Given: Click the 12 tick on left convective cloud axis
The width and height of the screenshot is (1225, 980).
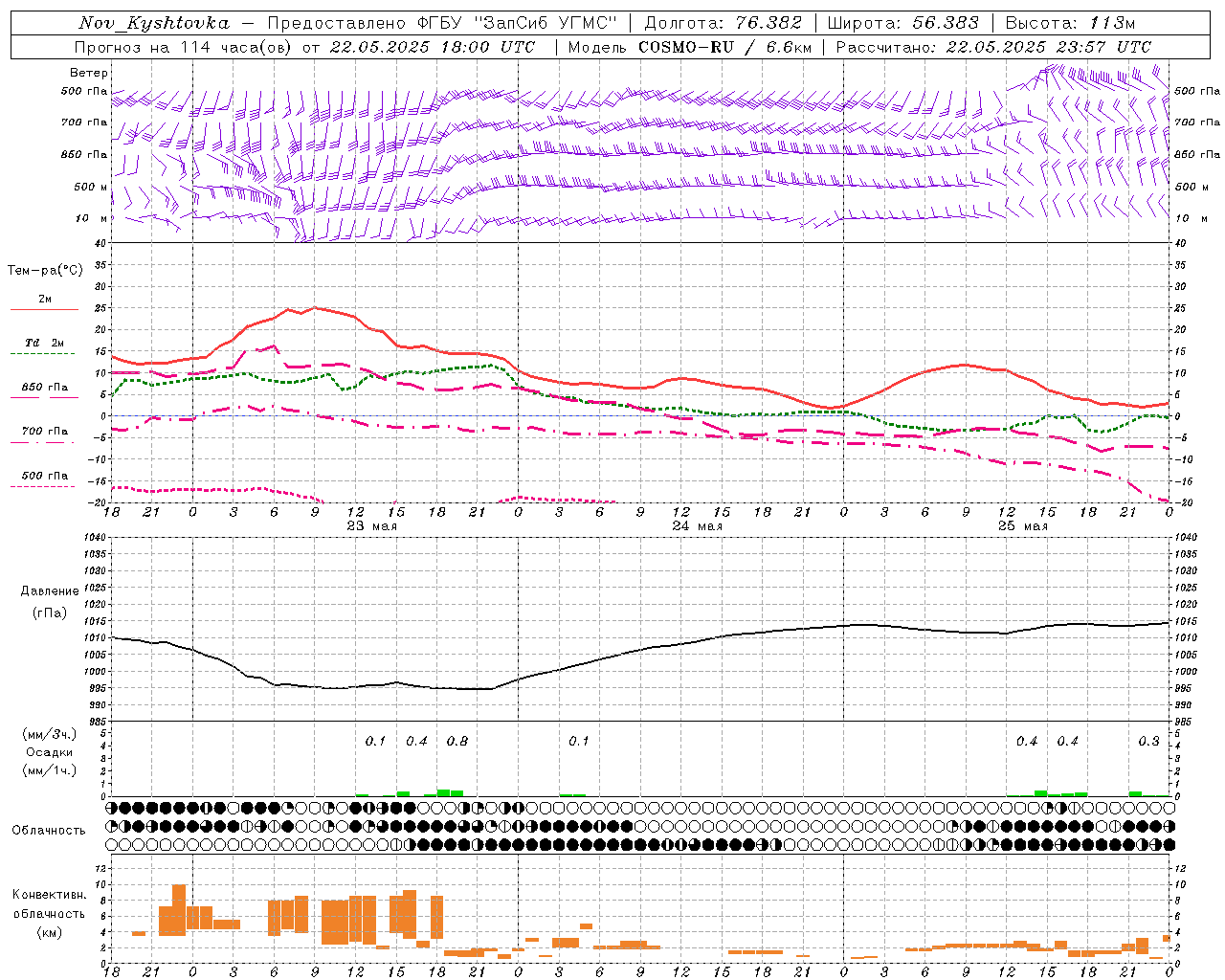Looking at the screenshot, I should [x=101, y=868].
